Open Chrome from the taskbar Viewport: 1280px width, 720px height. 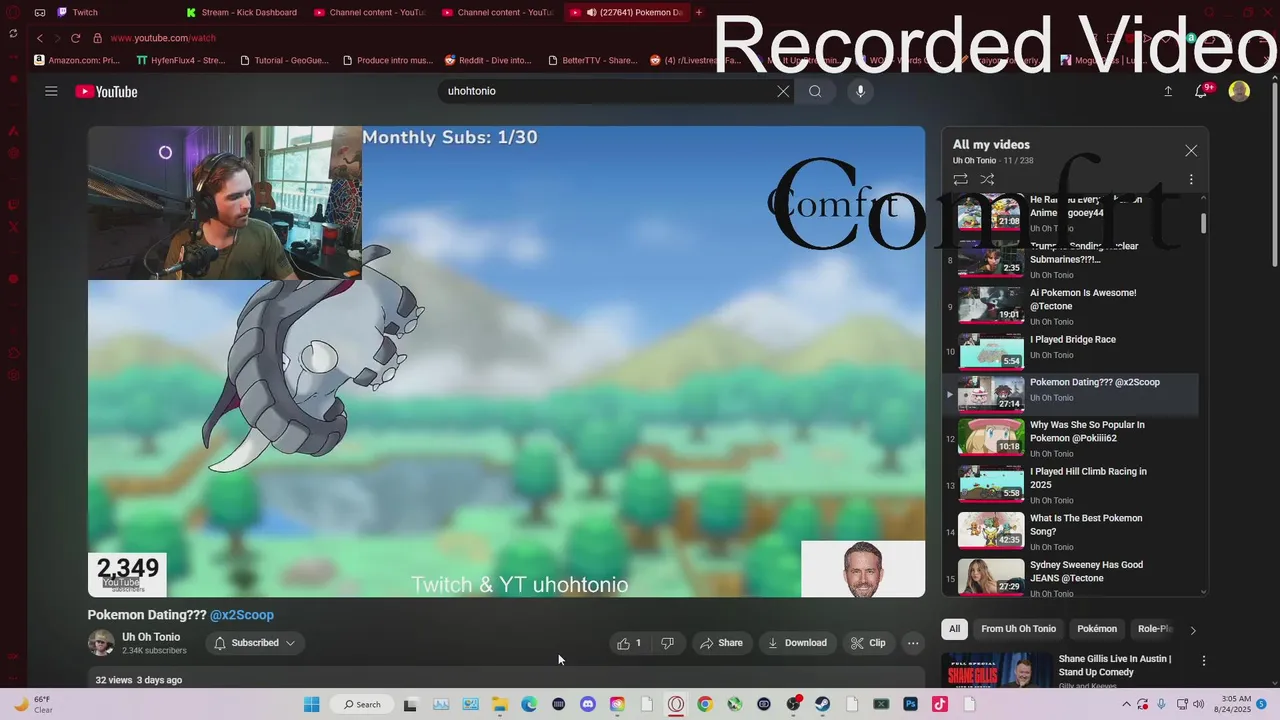[705, 704]
